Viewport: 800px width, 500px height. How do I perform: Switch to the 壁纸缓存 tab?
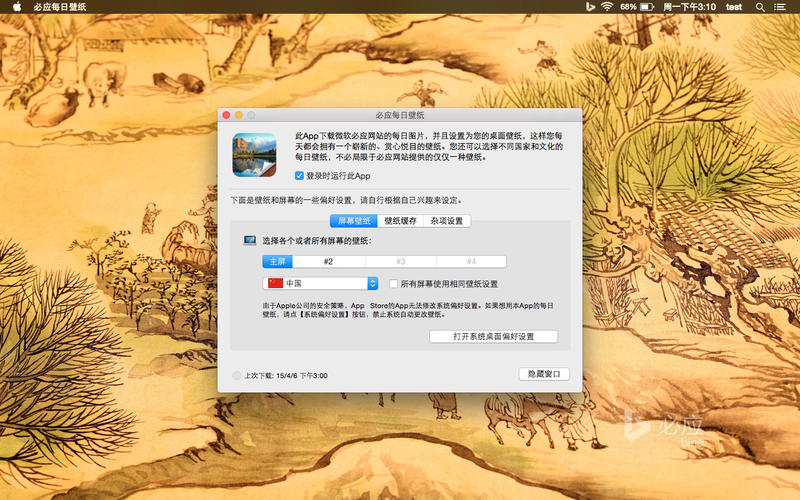coord(401,221)
